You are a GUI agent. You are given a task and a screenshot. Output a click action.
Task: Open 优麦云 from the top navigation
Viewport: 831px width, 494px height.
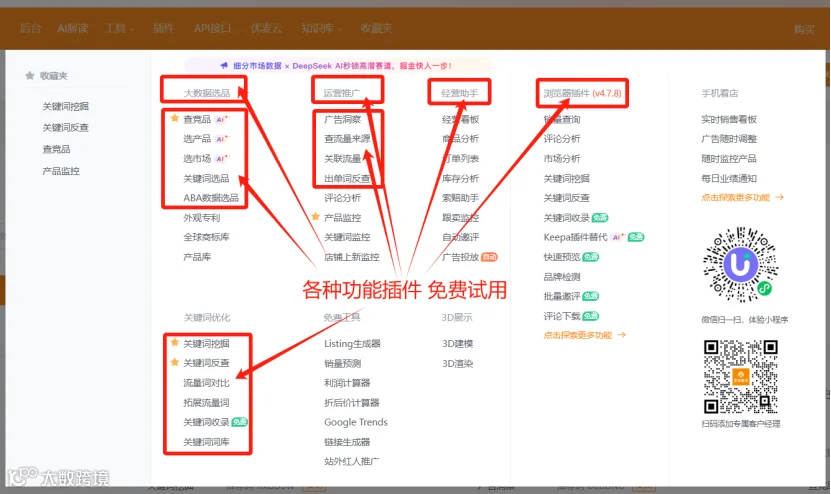pyautogui.click(x=266, y=29)
